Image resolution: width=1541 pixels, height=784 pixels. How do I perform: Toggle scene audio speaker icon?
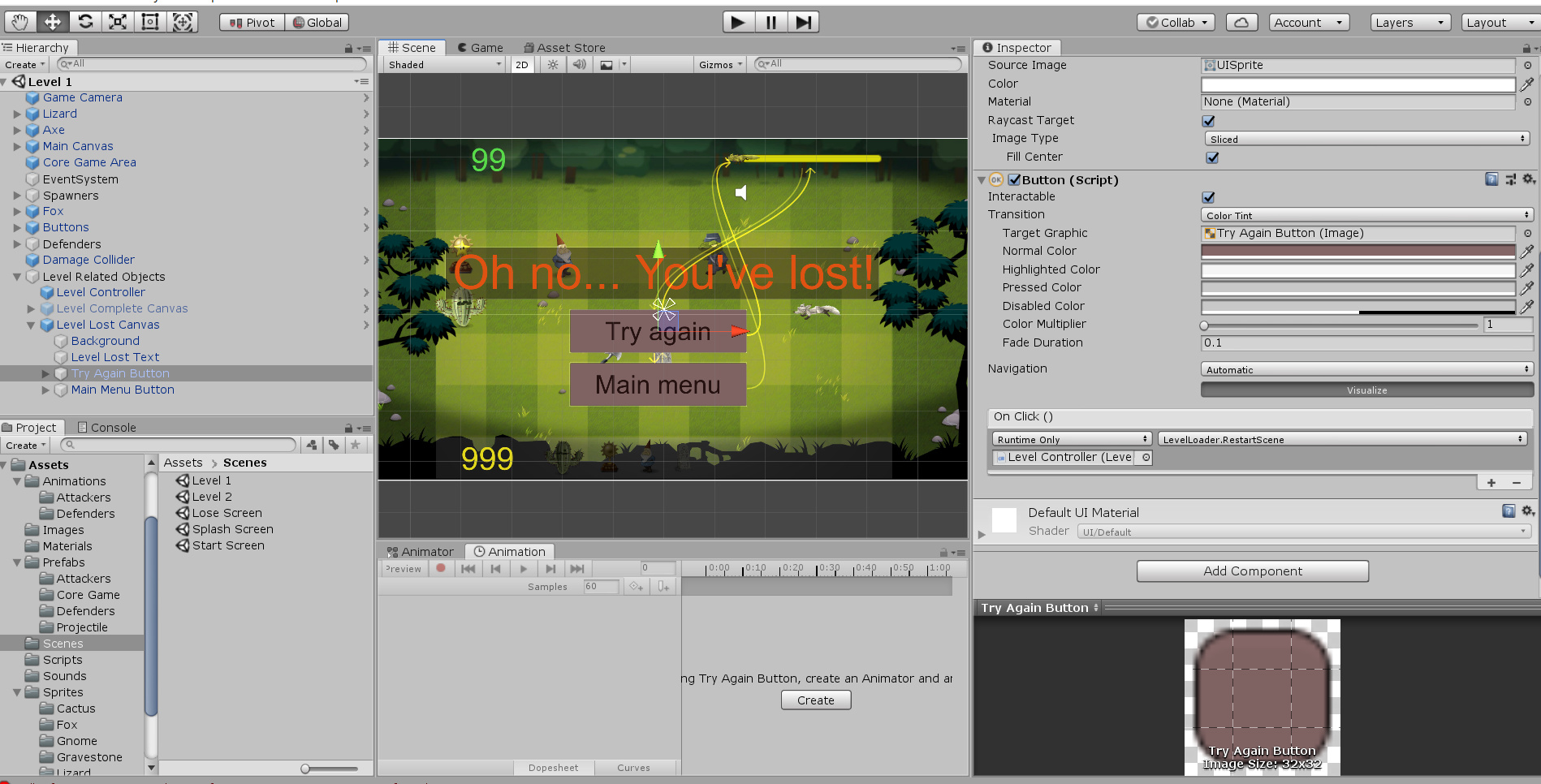point(579,65)
